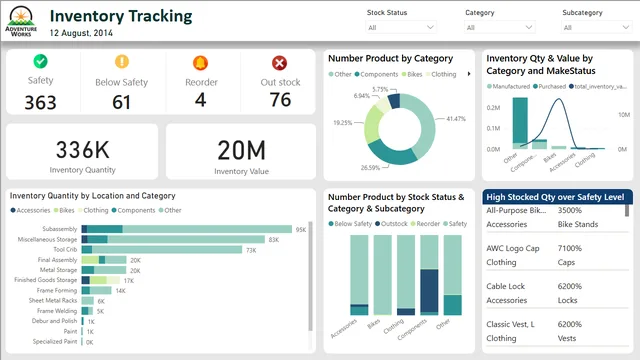
Task: Click the dark Outstock segment of Components column
Action: 429,291
